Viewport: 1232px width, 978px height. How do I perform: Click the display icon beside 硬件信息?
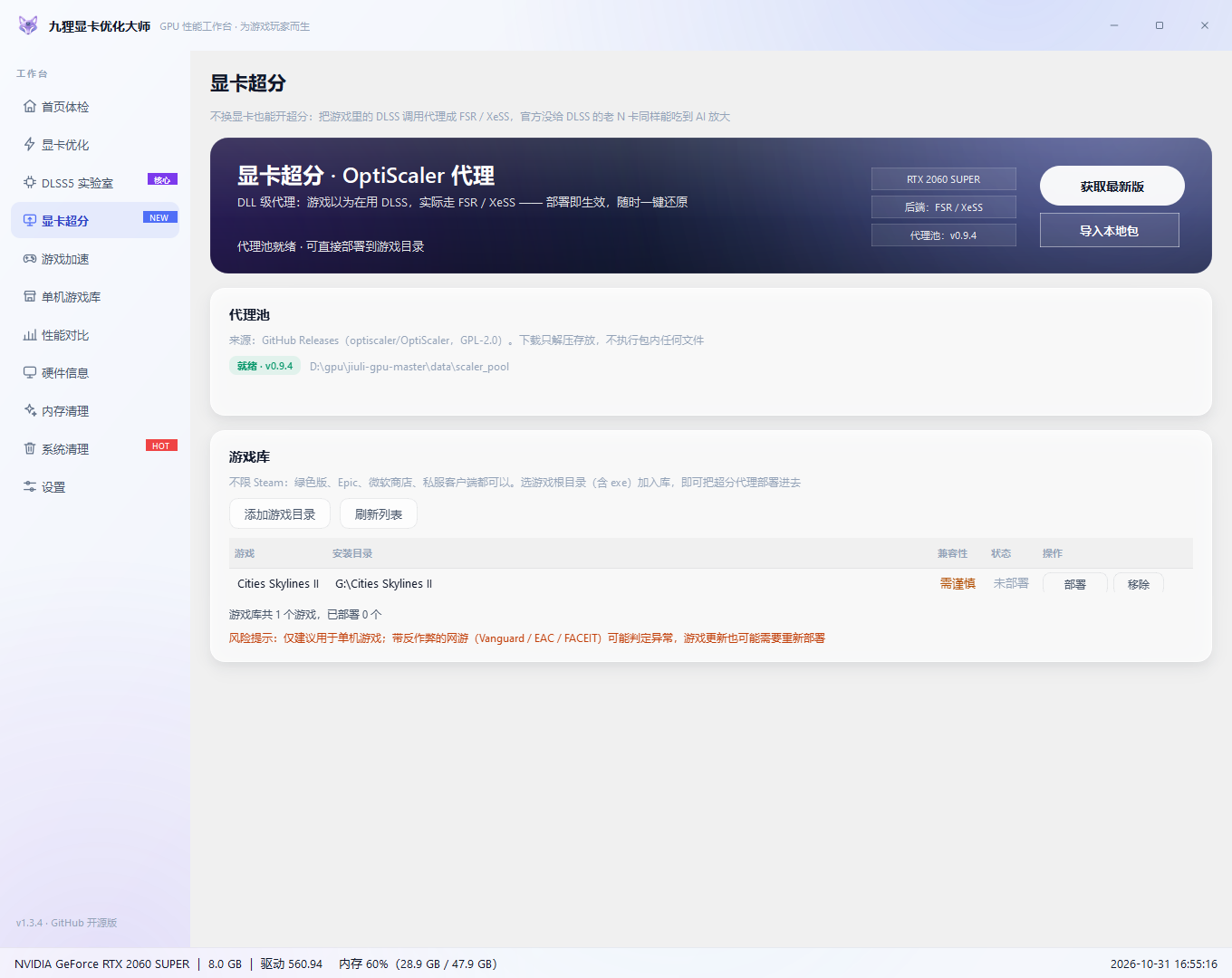[x=30, y=373]
